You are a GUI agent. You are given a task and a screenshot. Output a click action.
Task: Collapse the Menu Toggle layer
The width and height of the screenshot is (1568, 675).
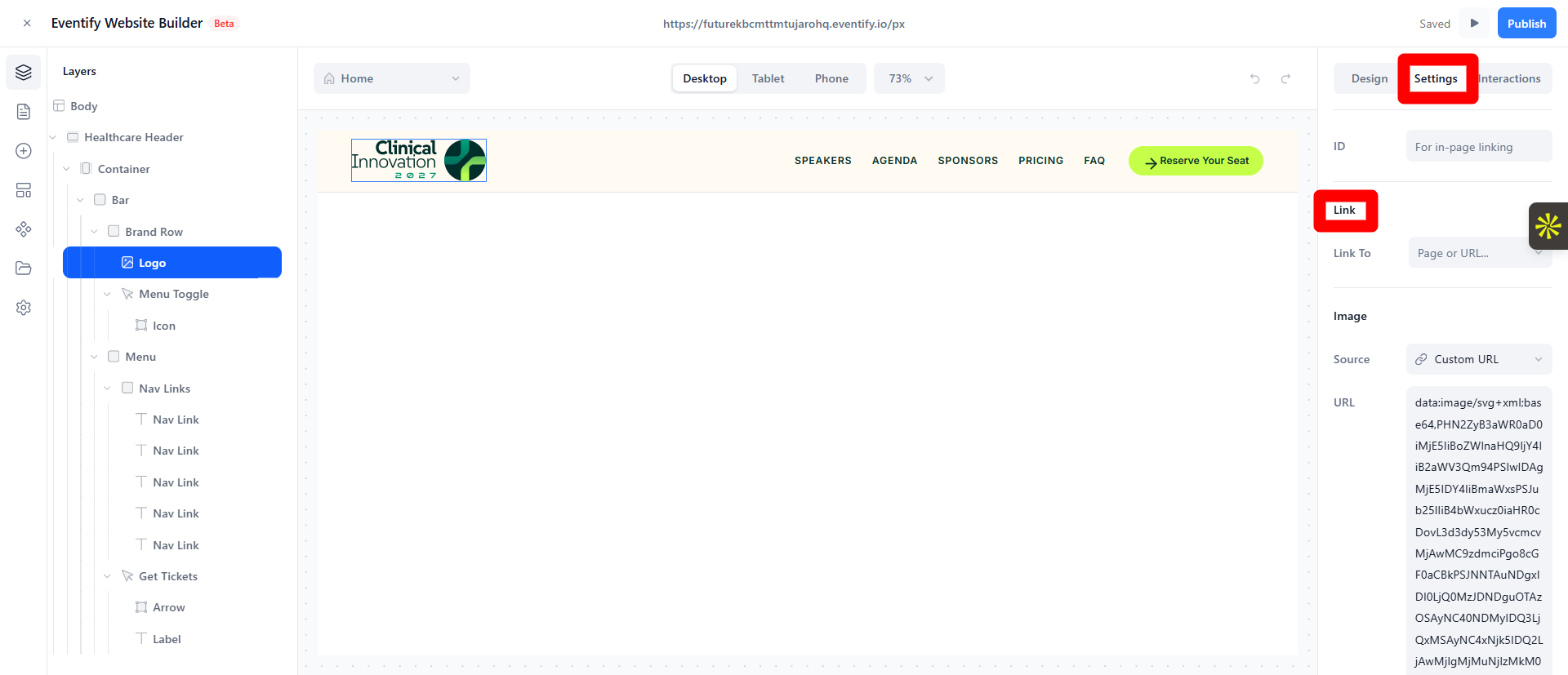point(107,294)
